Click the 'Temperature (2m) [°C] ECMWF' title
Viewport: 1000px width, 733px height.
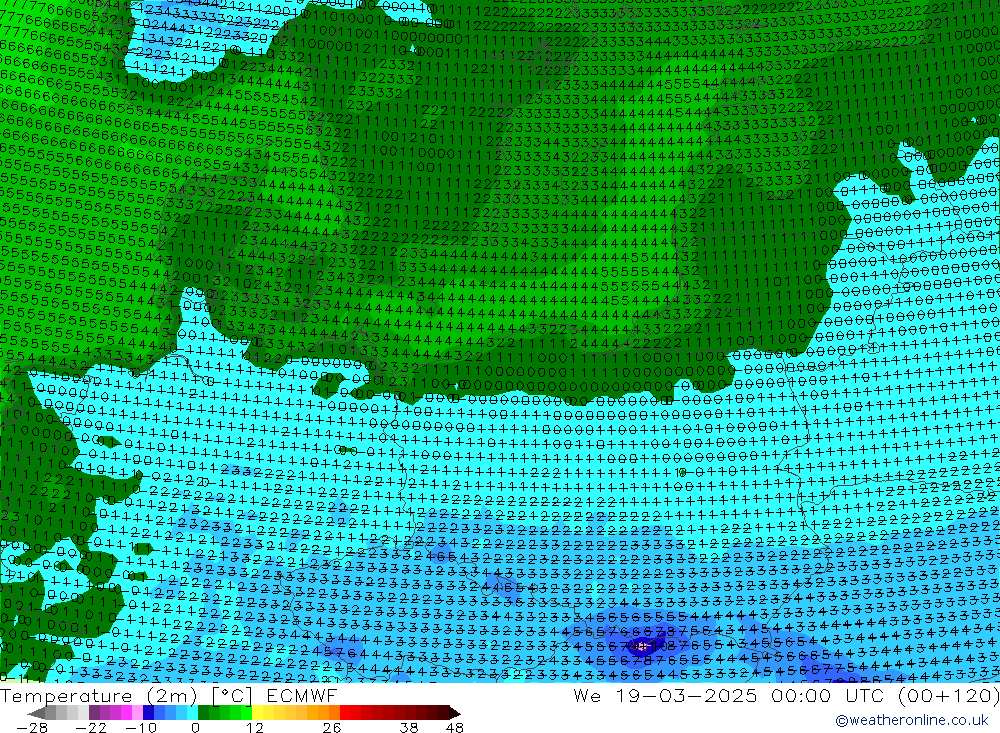[168, 695]
